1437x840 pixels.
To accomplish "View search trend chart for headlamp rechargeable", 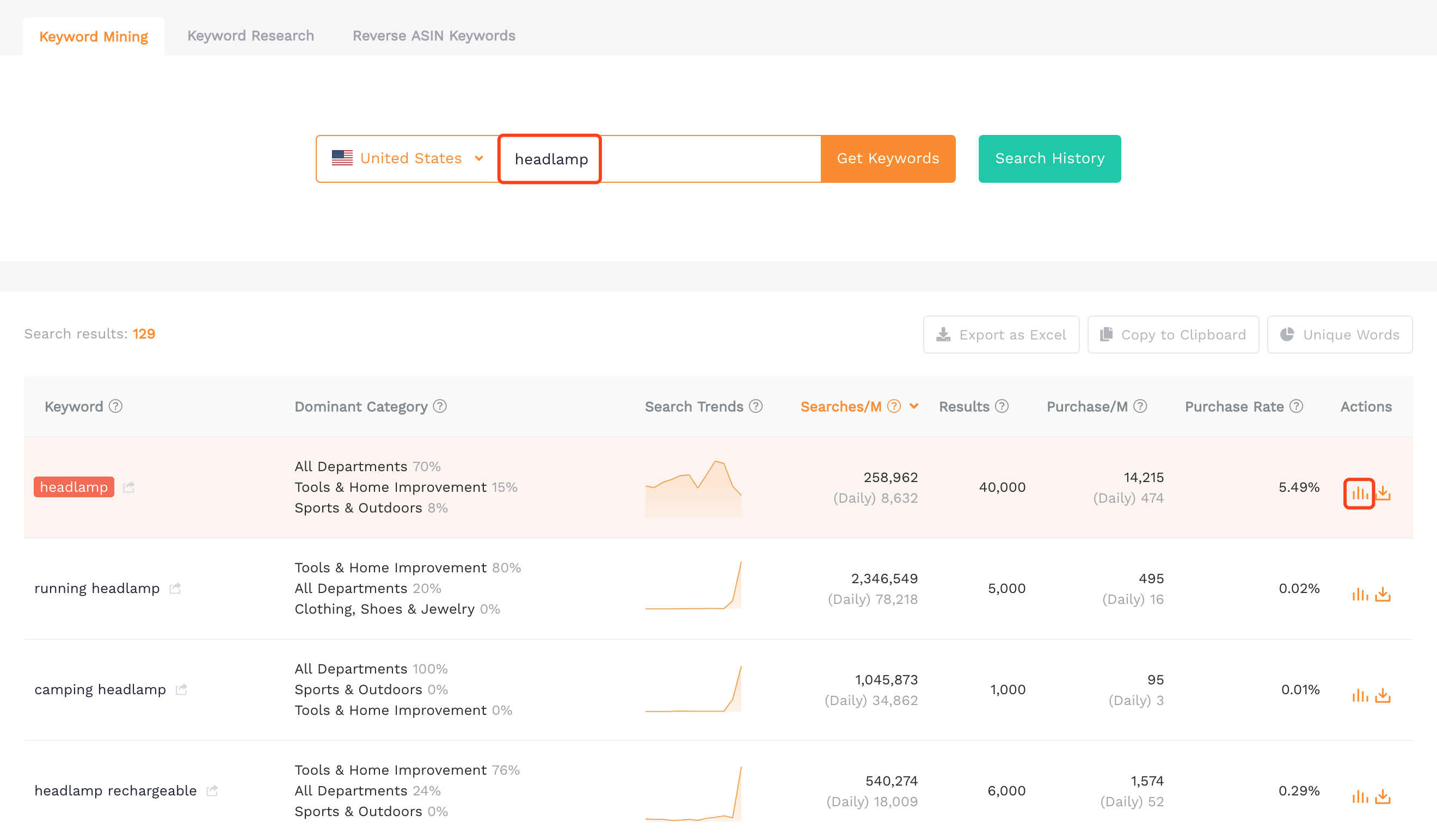I will coord(693,793).
